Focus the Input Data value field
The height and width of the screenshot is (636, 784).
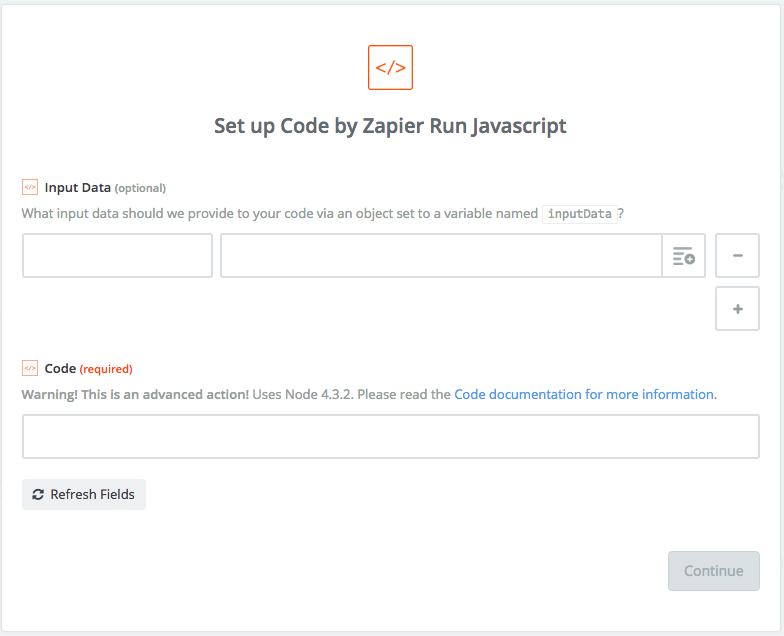[x=440, y=256]
